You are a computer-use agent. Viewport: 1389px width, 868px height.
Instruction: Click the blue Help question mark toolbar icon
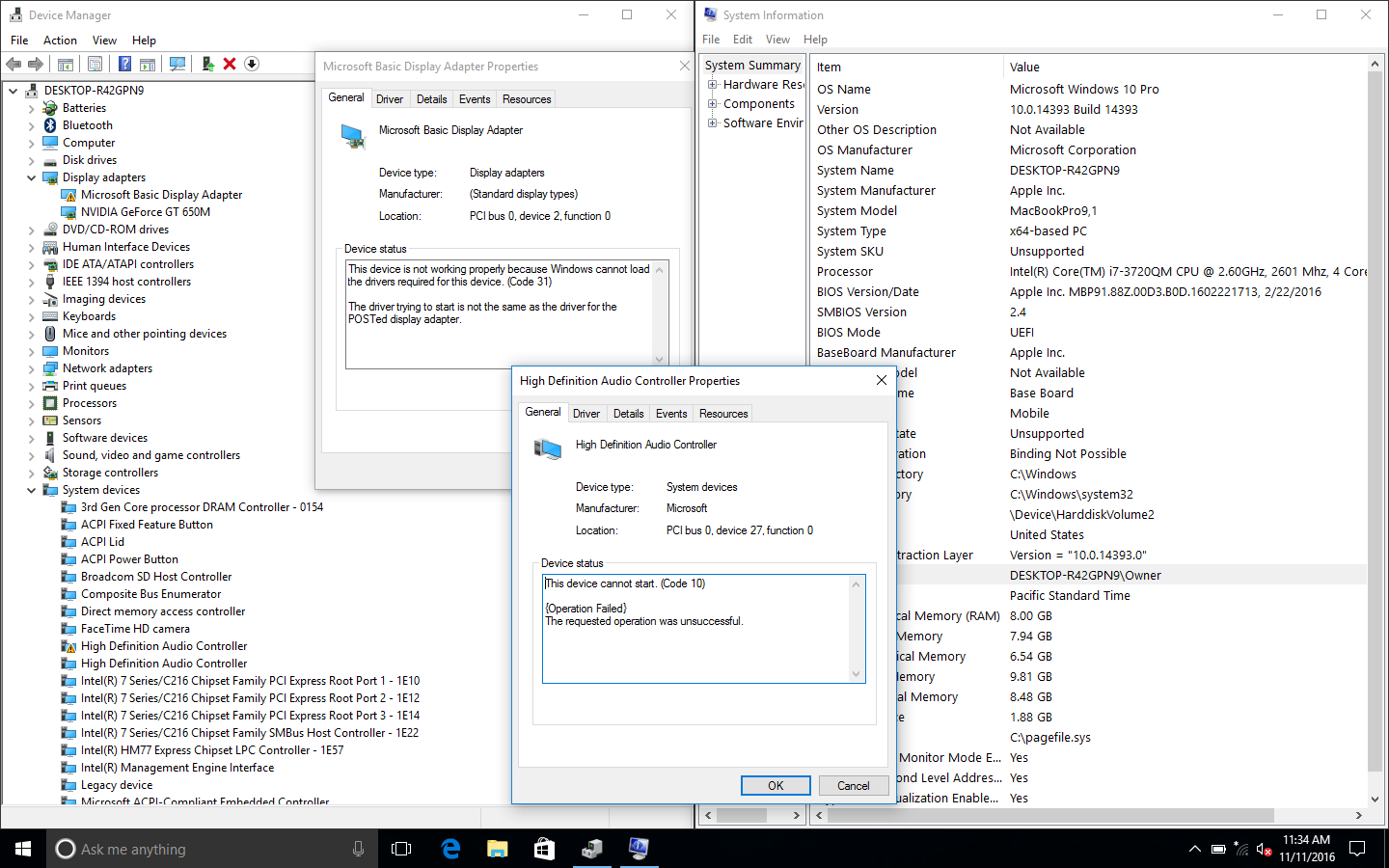click(124, 64)
